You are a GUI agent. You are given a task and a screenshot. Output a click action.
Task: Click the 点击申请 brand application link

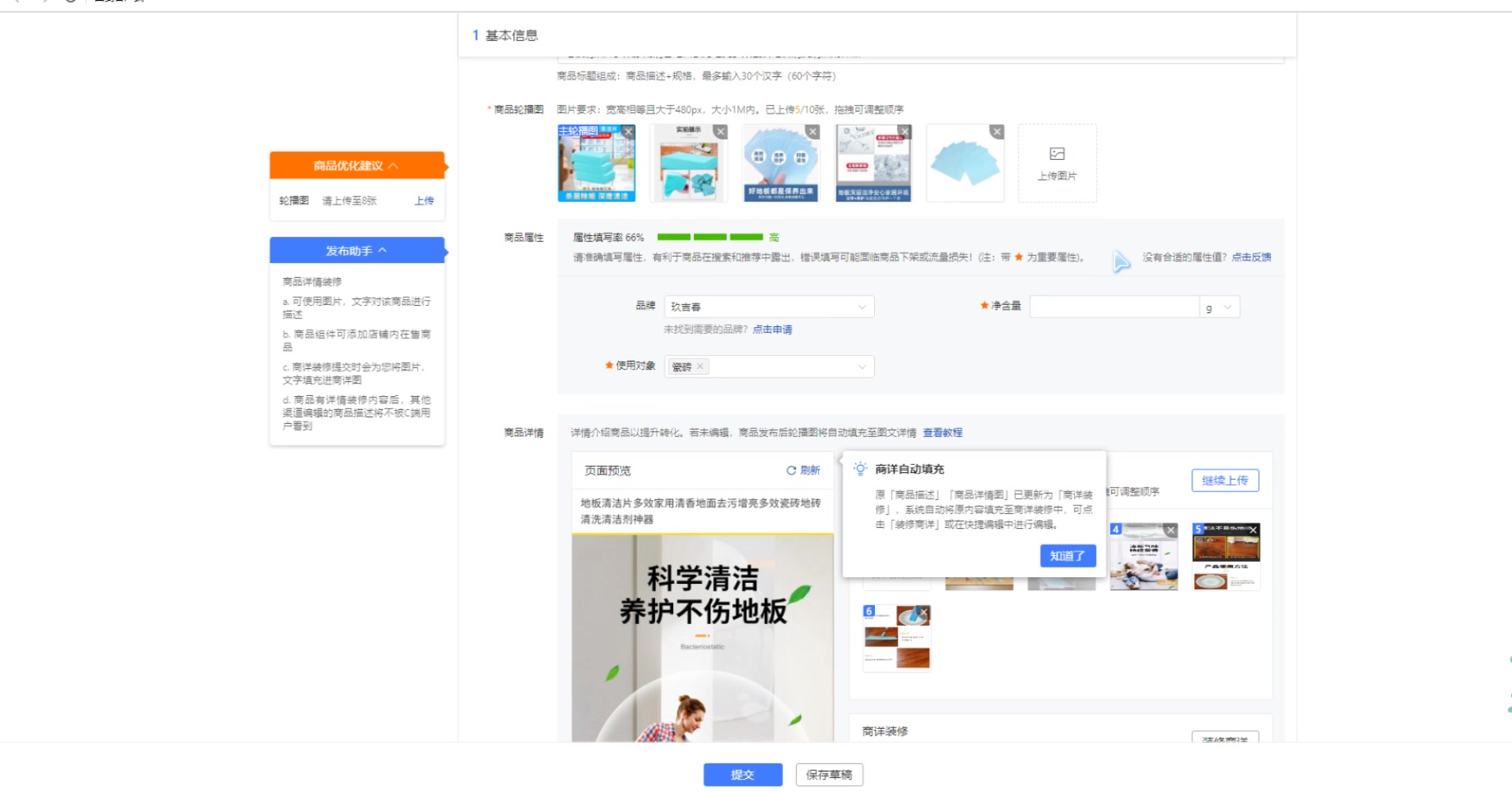click(x=772, y=330)
